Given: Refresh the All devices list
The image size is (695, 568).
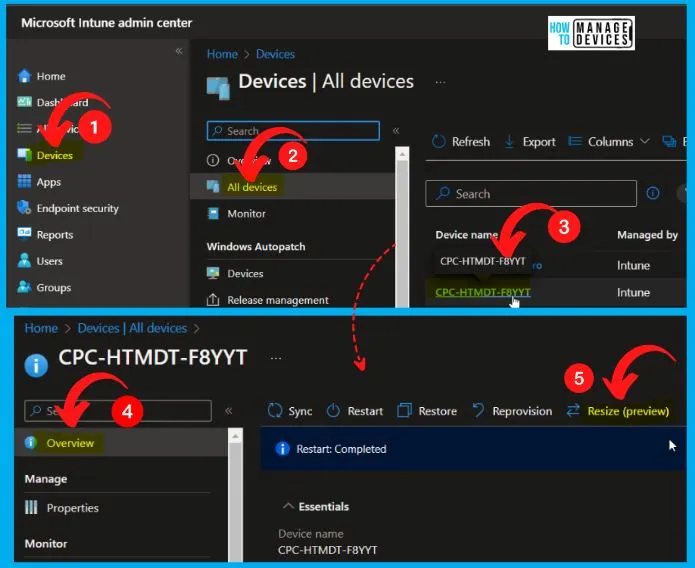Looking at the screenshot, I should click(461, 142).
